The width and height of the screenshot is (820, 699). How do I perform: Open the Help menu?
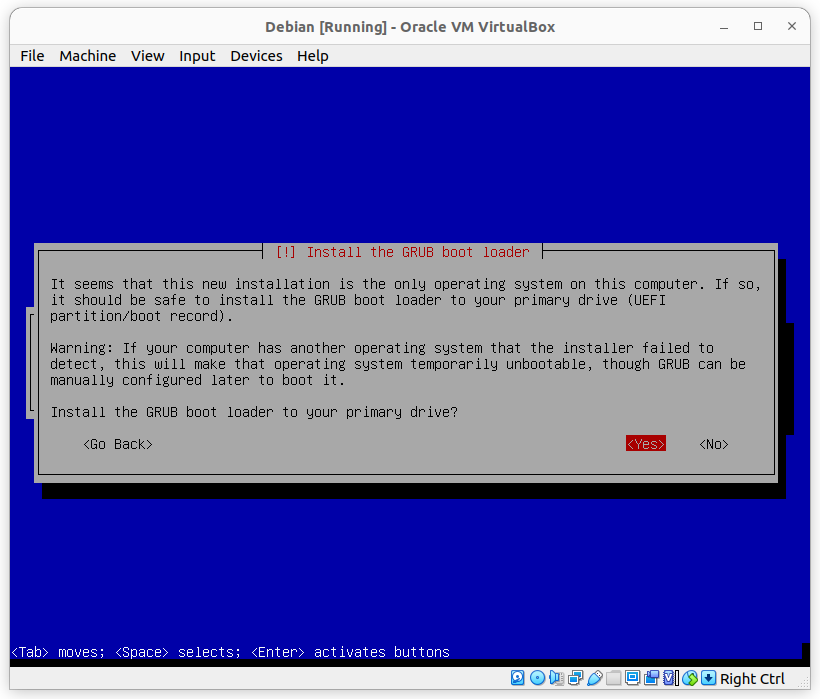[x=312, y=56]
